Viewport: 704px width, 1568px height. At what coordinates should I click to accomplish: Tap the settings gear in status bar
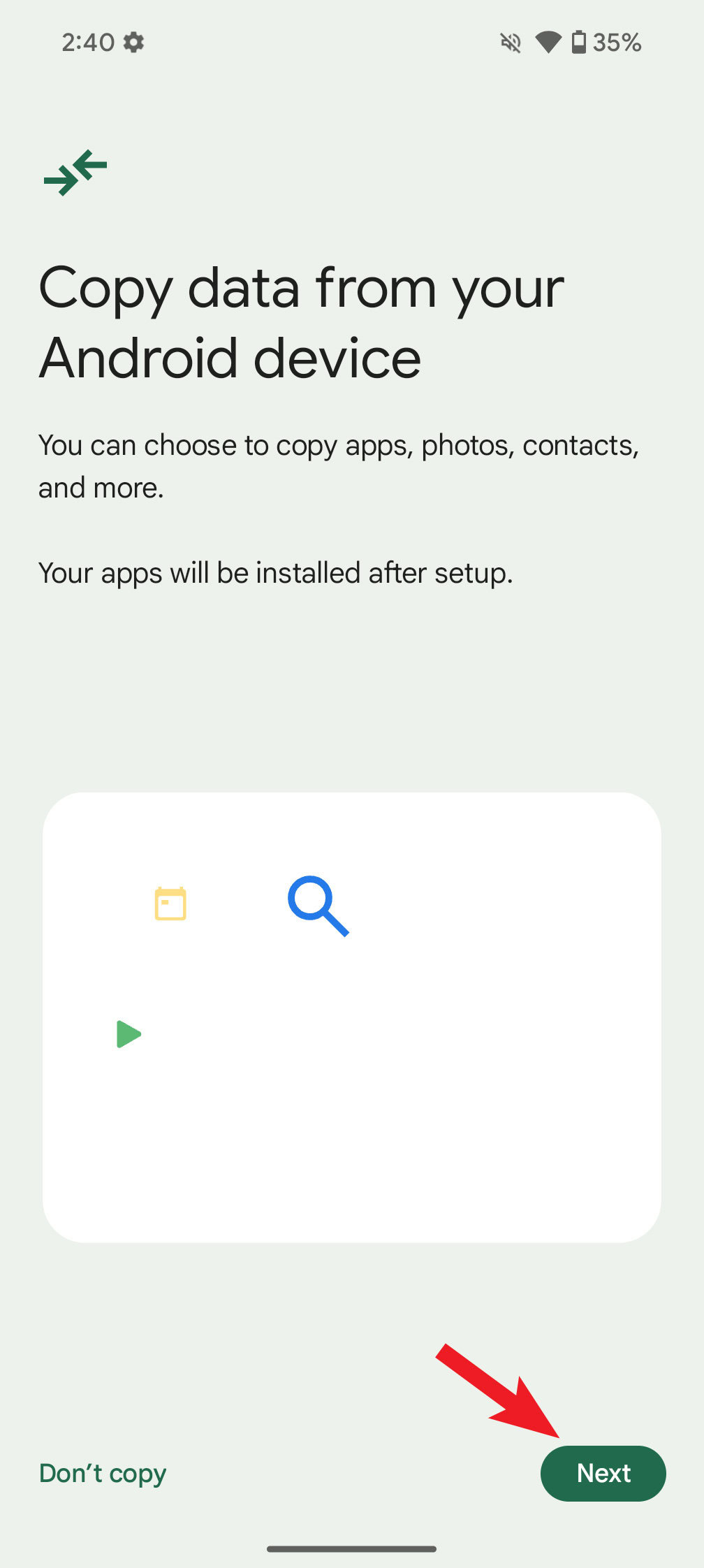click(133, 43)
